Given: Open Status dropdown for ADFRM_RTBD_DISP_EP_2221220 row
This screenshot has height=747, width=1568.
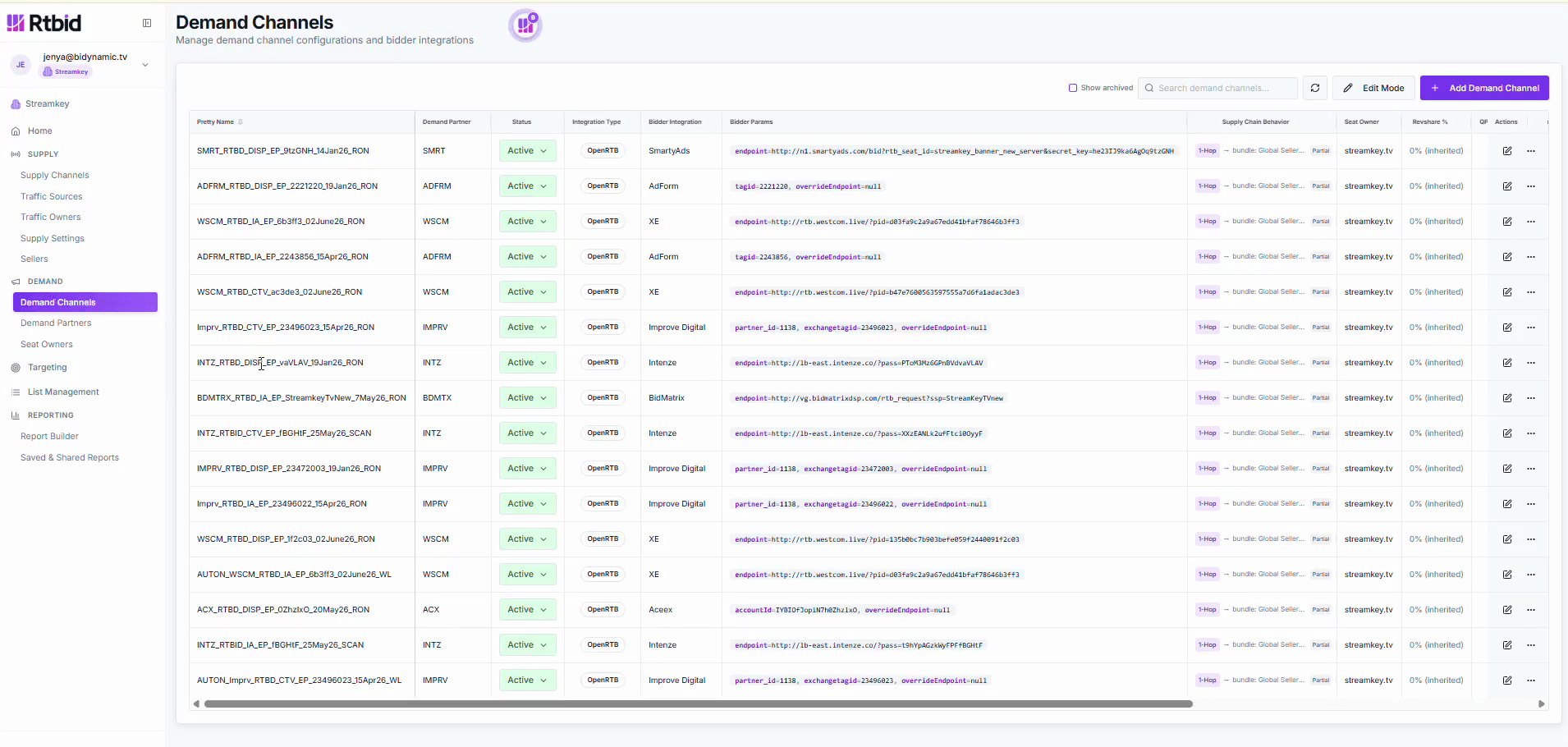Looking at the screenshot, I should tap(527, 186).
